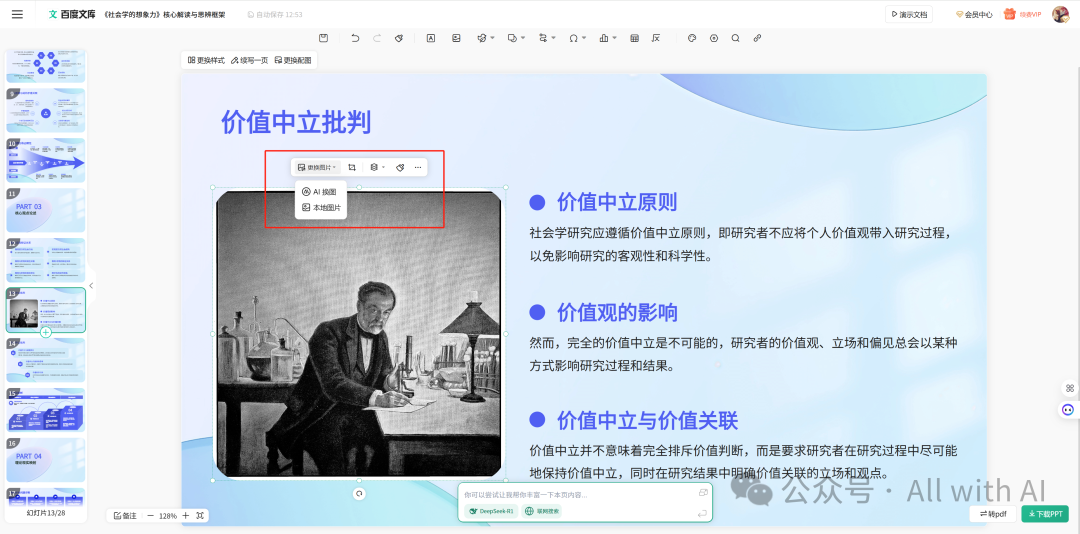Click the 演示文档 present button
The image size is (1080, 534).
point(908,14)
